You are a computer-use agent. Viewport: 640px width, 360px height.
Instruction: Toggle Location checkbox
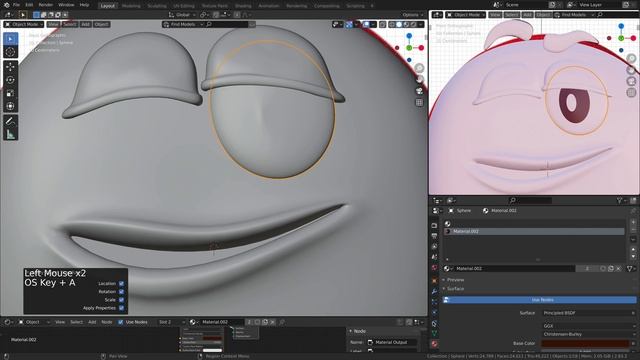[121, 283]
